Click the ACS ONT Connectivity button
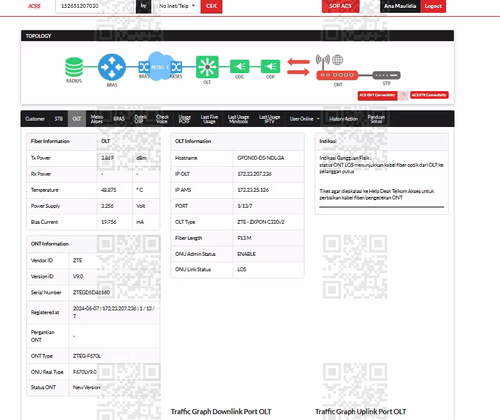The width and height of the screenshot is (500, 420). point(377,95)
